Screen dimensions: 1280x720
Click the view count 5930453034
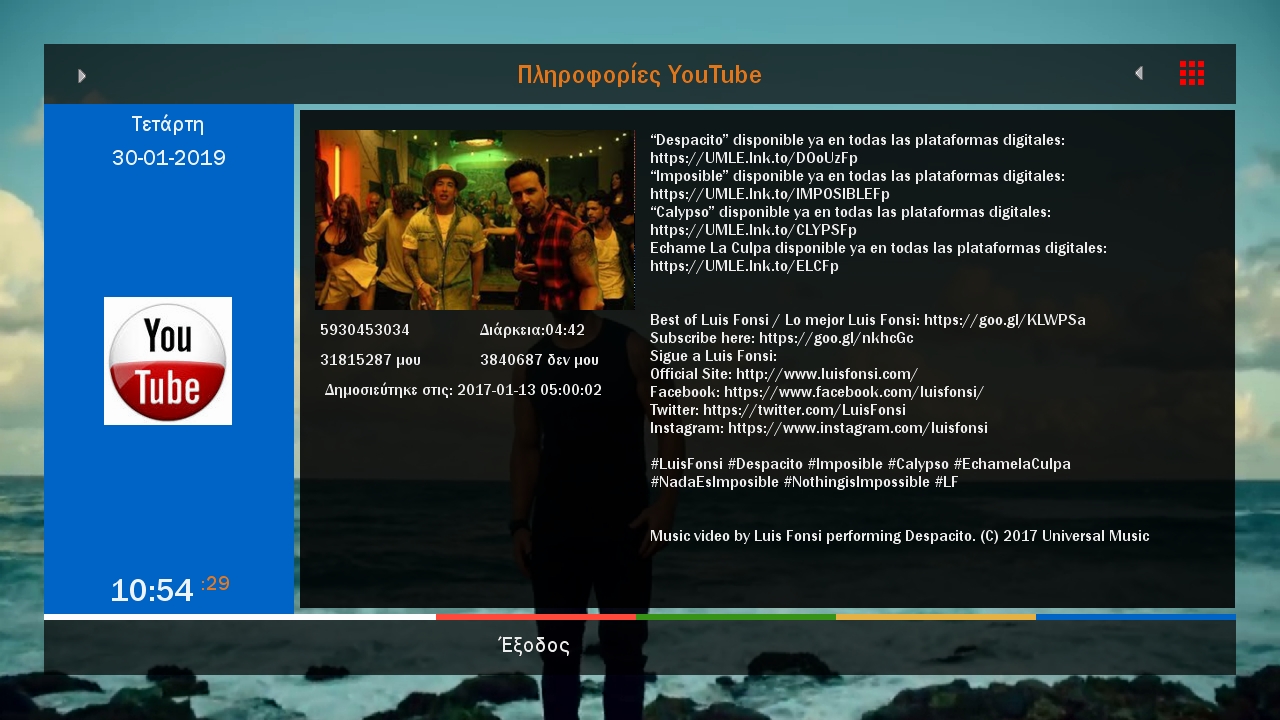(365, 330)
